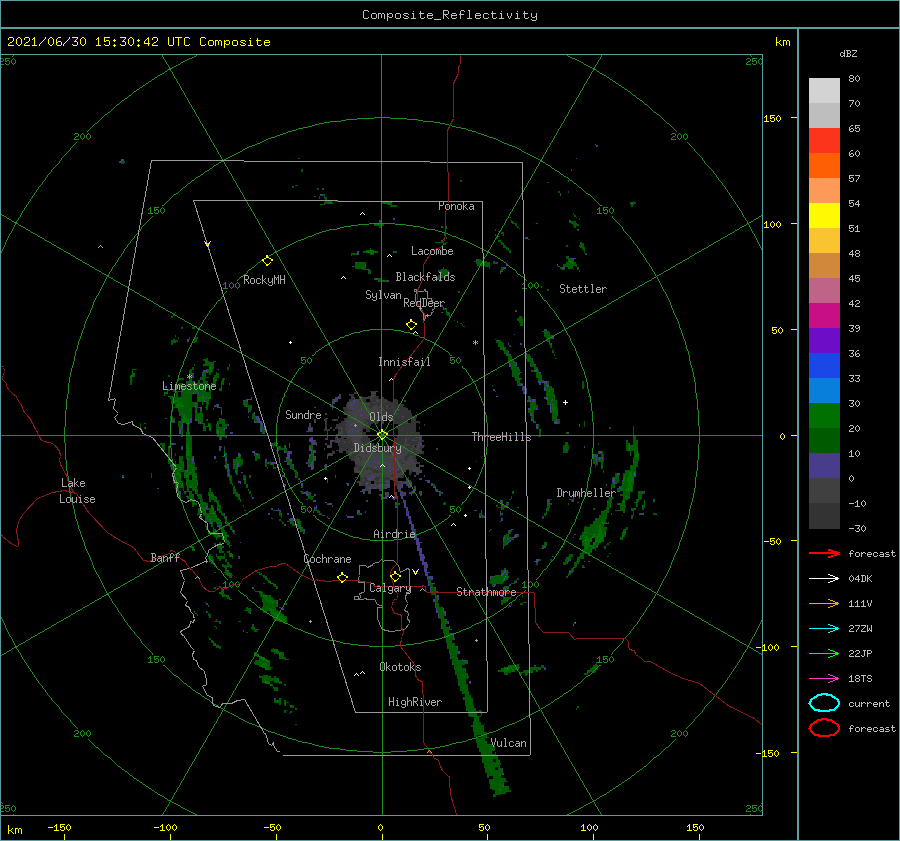Click the cyan 27ZW arrow icon
This screenshot has height=841, width=900.
click(x=824, y=629)
